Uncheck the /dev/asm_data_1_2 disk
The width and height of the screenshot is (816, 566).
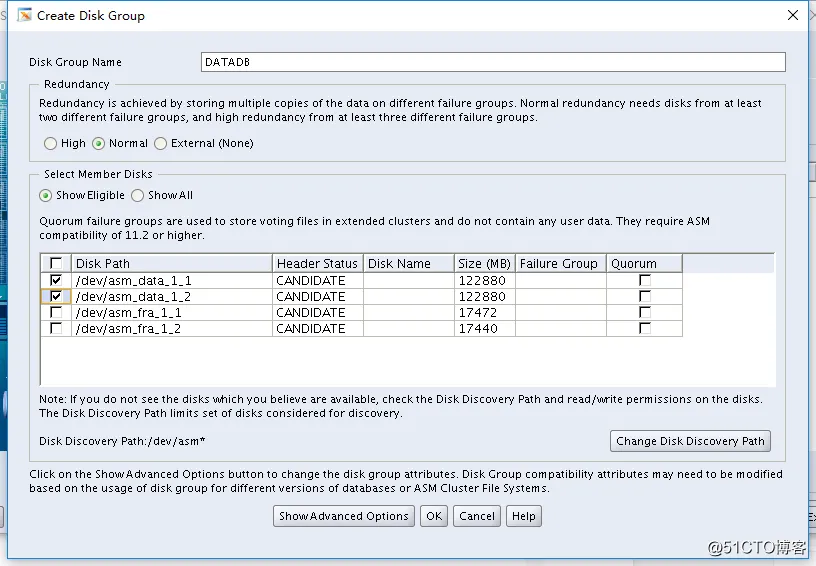pyautogui.click(x=56, y=297)
